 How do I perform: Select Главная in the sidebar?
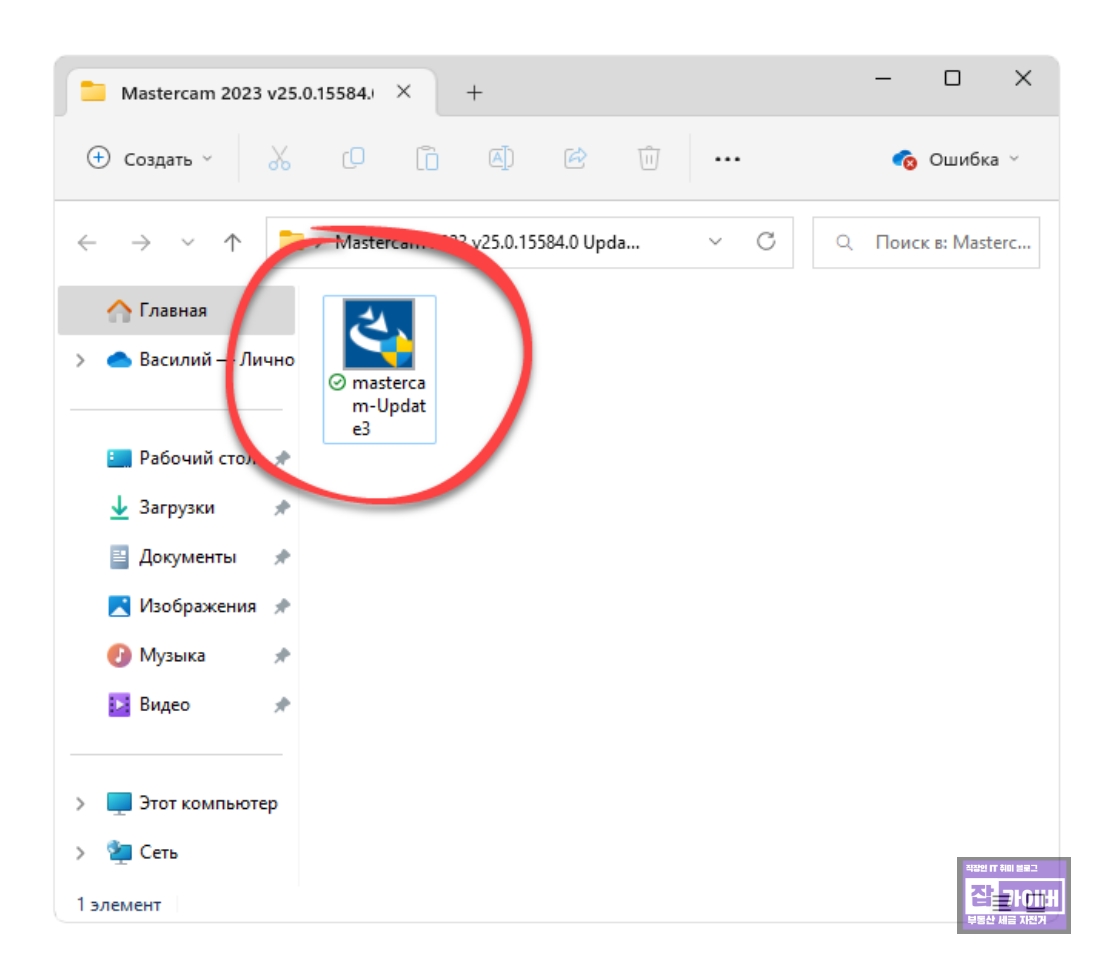[176, 311]
